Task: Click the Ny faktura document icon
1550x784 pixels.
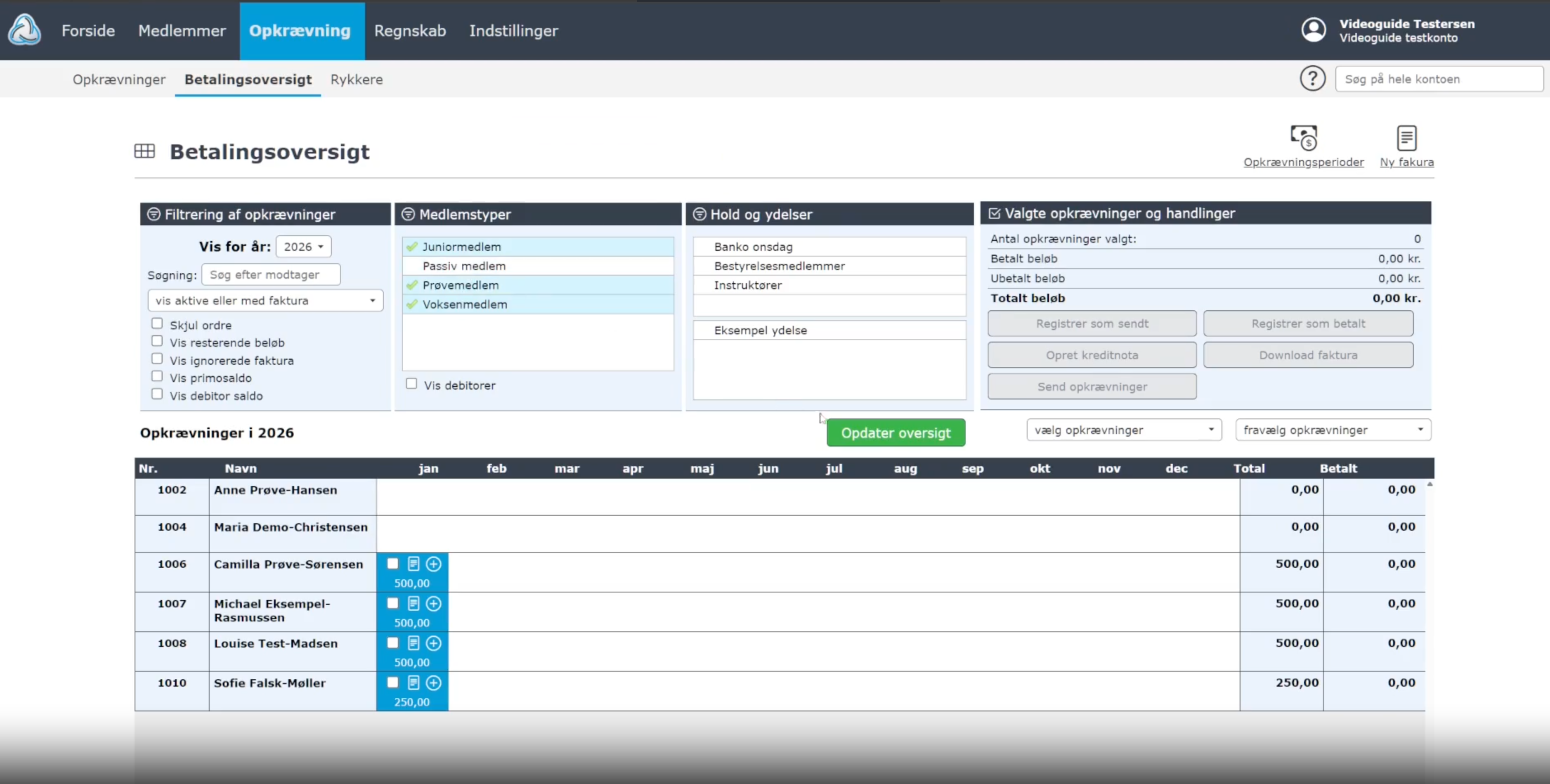Action: coord(1406,138)
